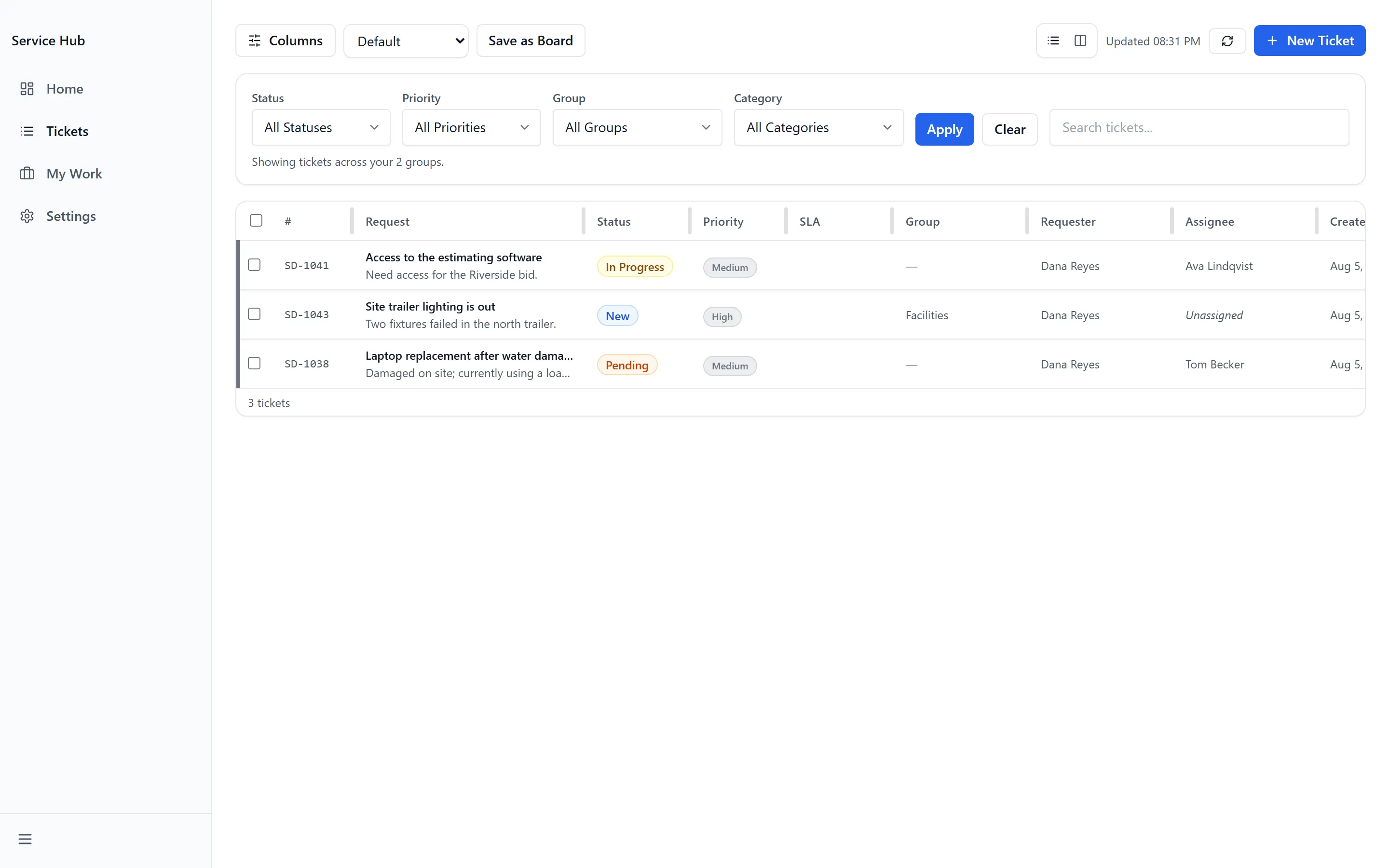Open 'Access to the estimating software' ticket

click(453, 257)
